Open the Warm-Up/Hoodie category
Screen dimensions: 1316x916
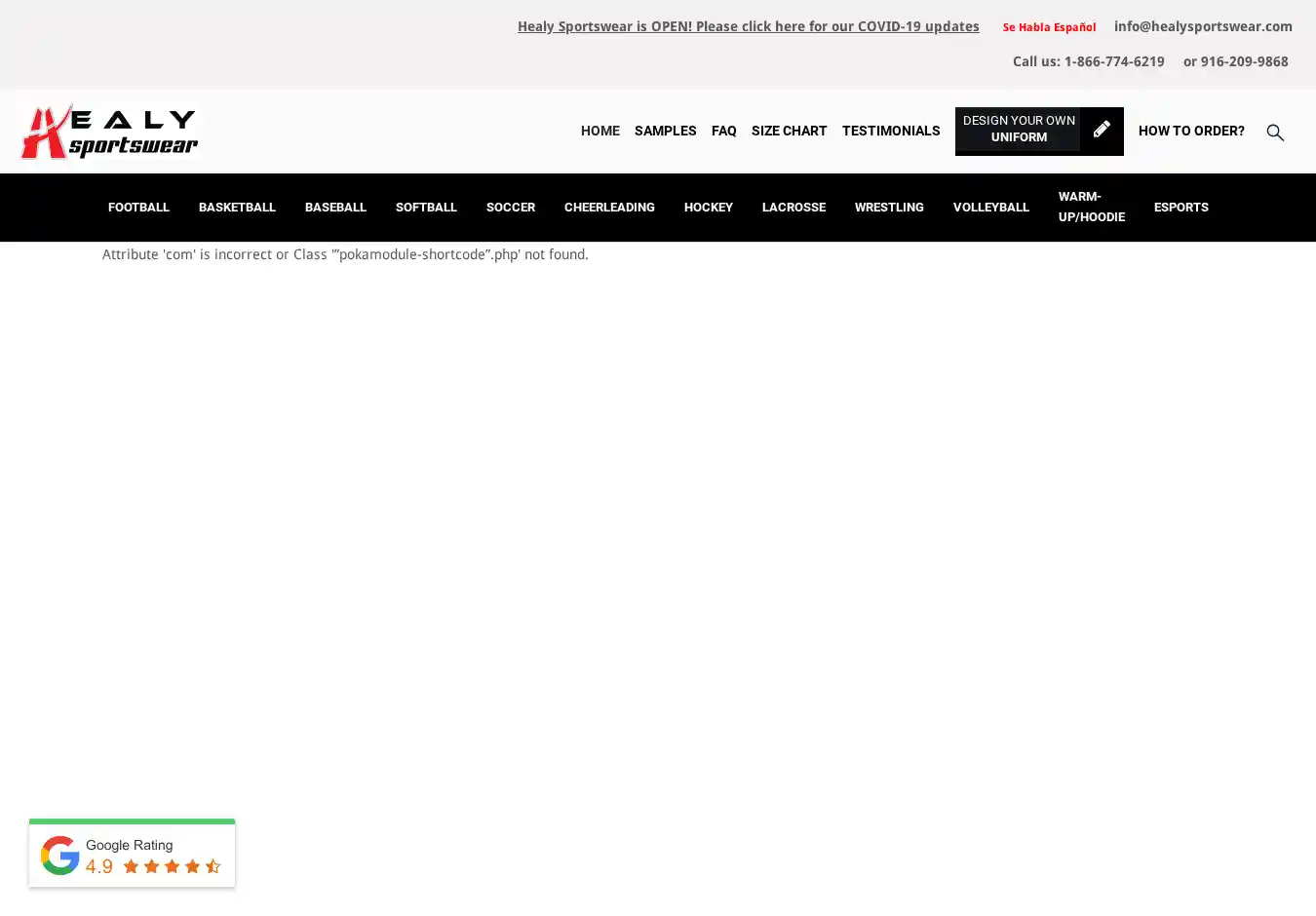pos(1091,207)
